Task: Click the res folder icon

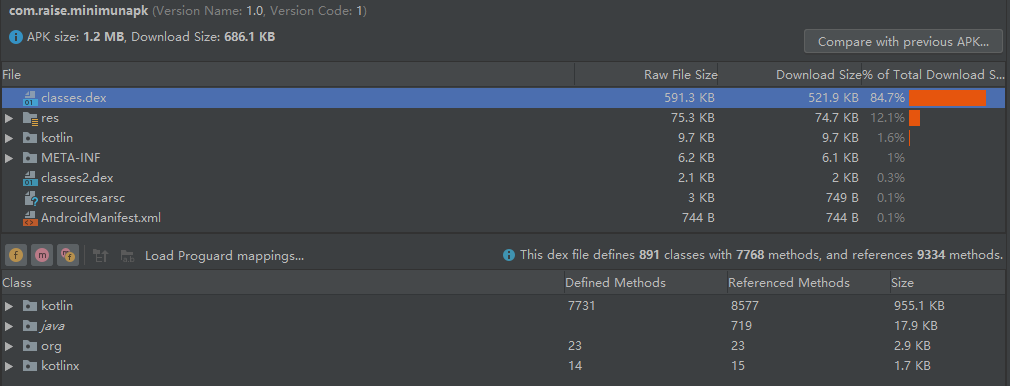Action: coord(30,119)
